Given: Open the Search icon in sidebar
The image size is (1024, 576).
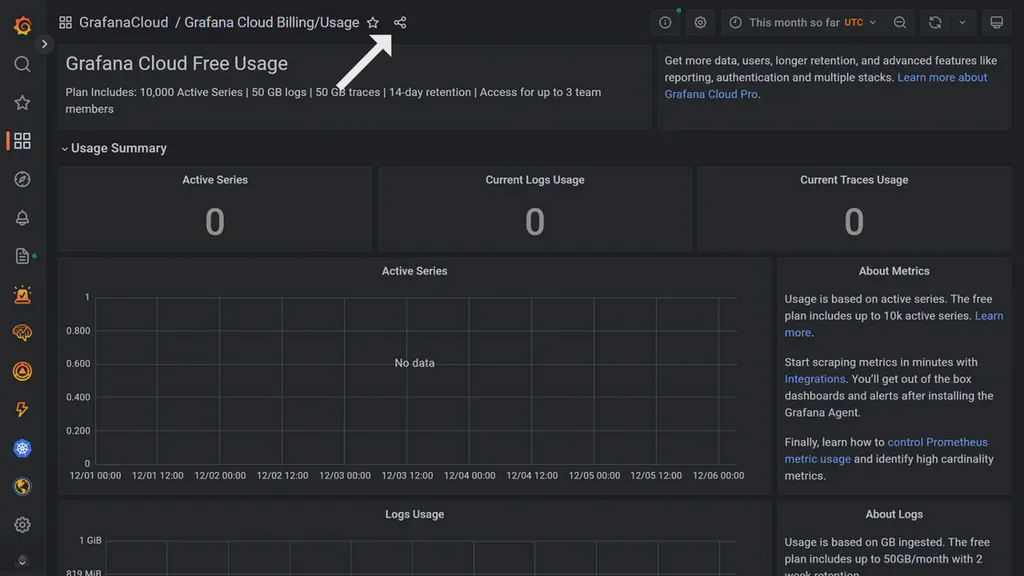Looking at the screenshot, I should pyautogui.click(x=22, y=66).
